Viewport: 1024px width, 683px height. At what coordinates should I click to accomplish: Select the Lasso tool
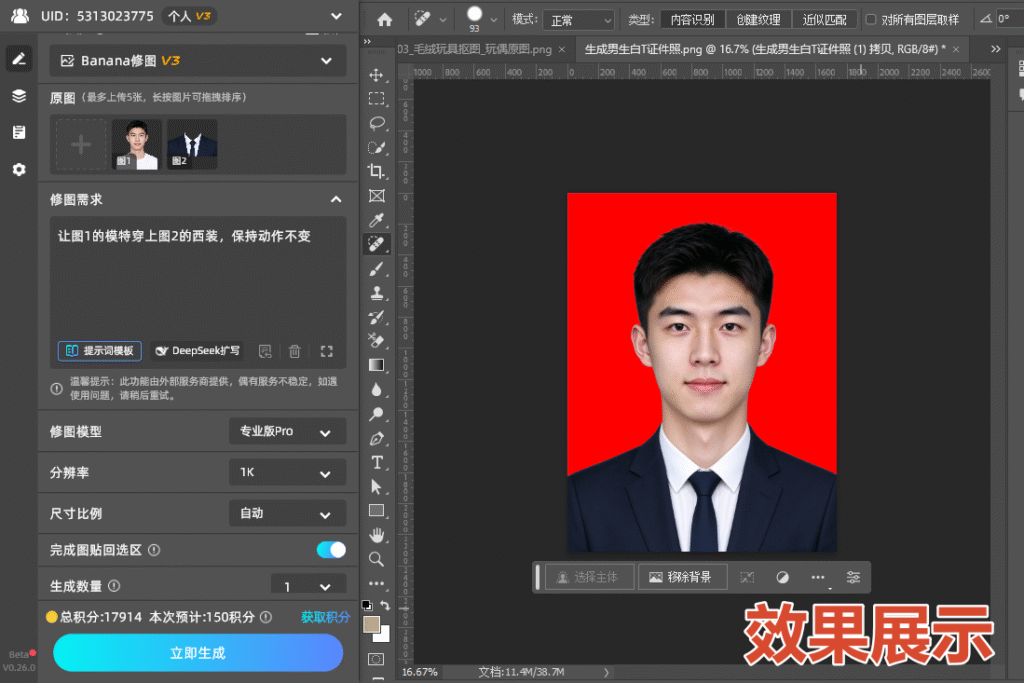[376, 123]
